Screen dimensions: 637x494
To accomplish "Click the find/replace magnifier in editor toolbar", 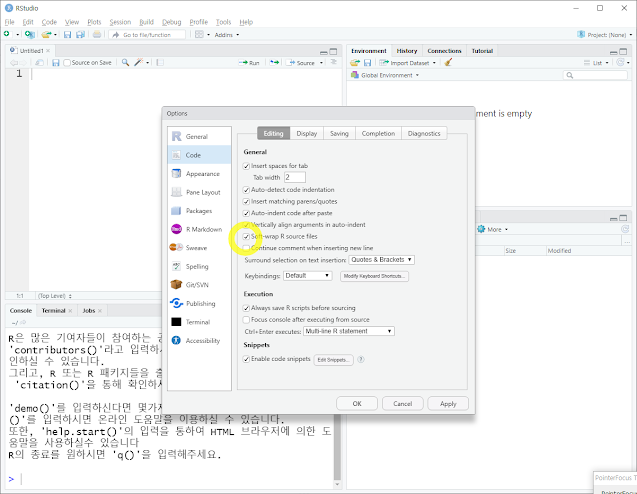I will click(x=126, y=63).
